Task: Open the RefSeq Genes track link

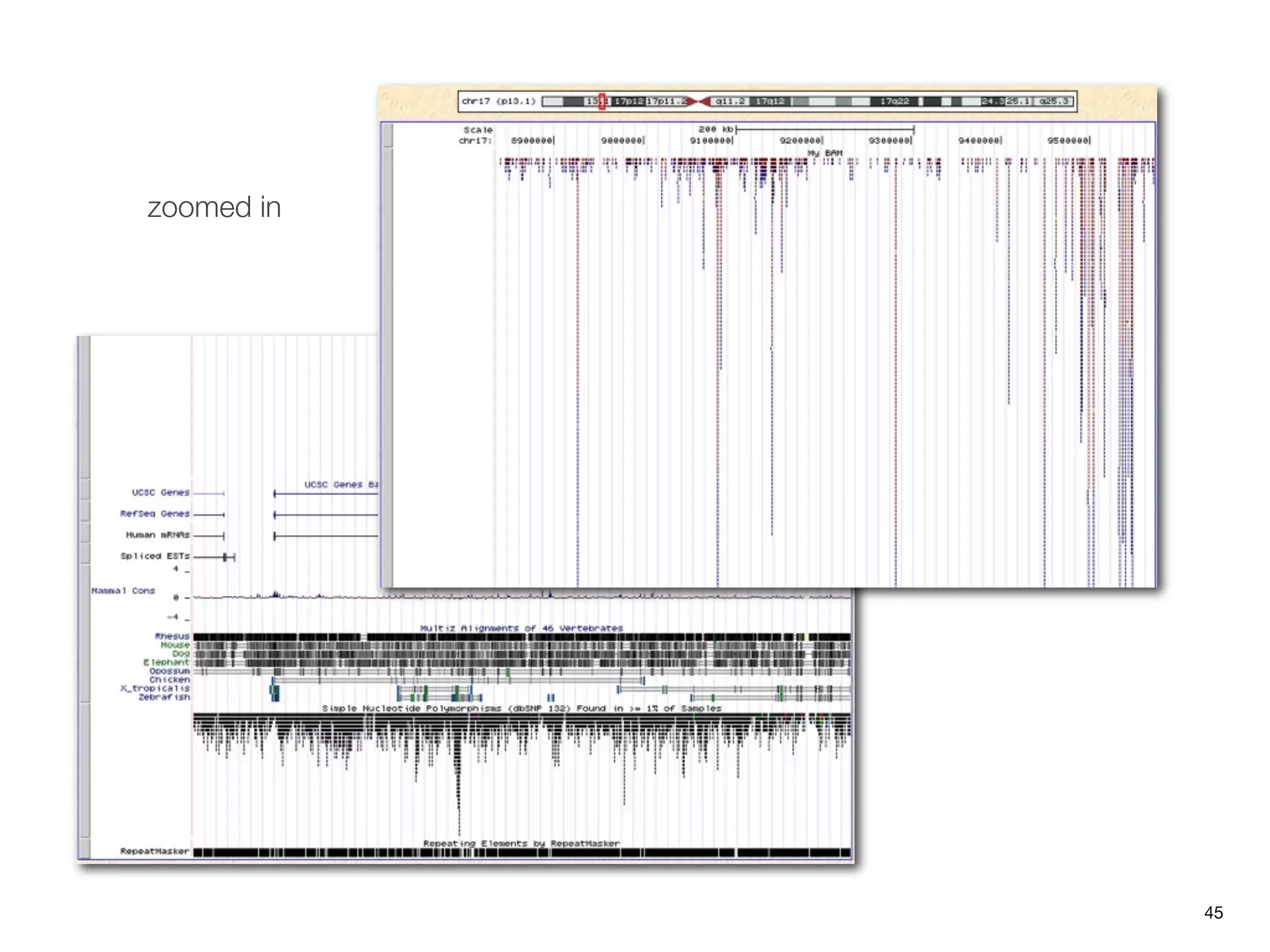Action: [x=154, y=514]
